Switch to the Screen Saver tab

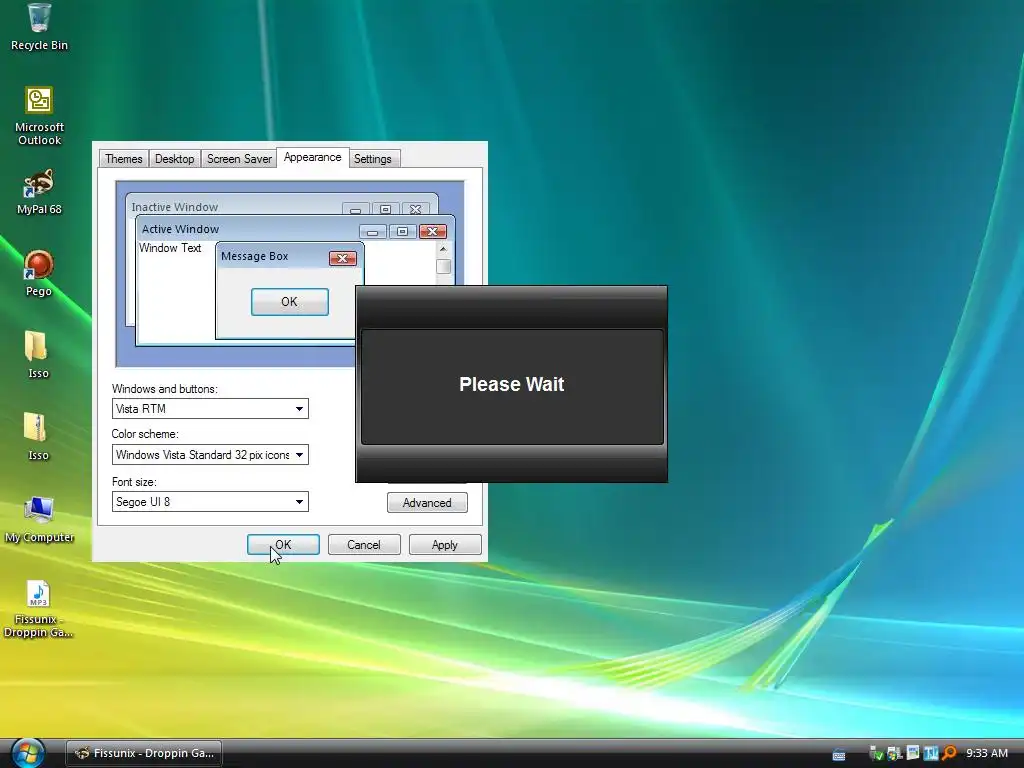(239, 159)
